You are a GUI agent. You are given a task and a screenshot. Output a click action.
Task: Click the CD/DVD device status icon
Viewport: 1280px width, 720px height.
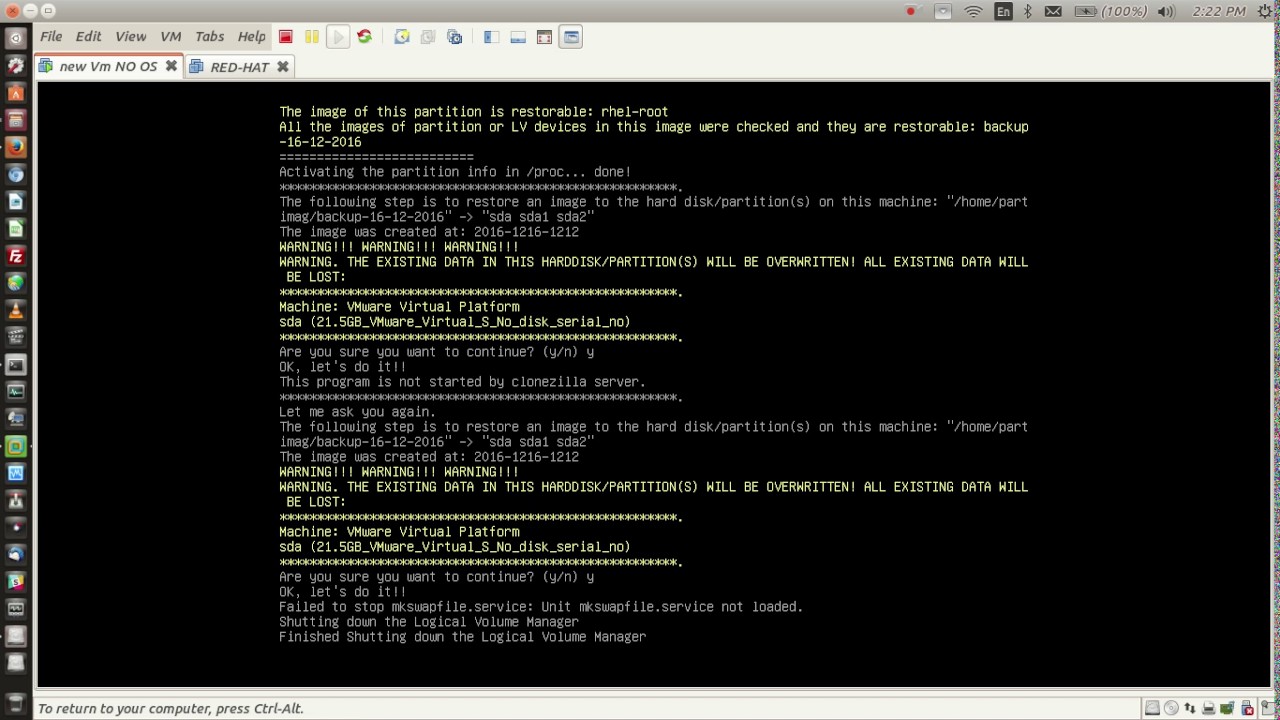click(1171, 708)
